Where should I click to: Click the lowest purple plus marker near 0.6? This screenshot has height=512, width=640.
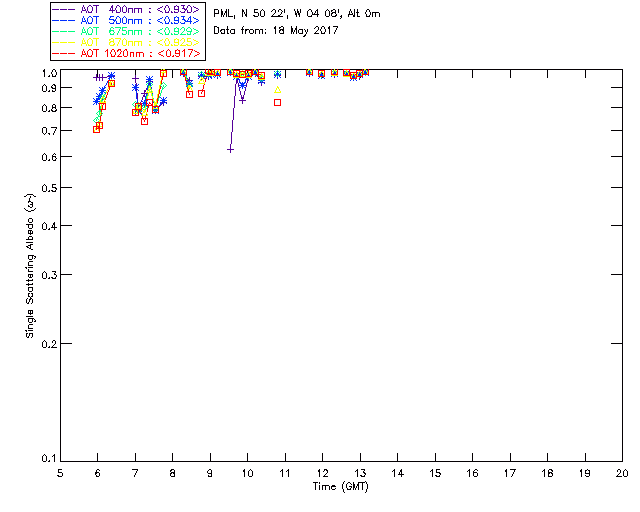[230, 150]
